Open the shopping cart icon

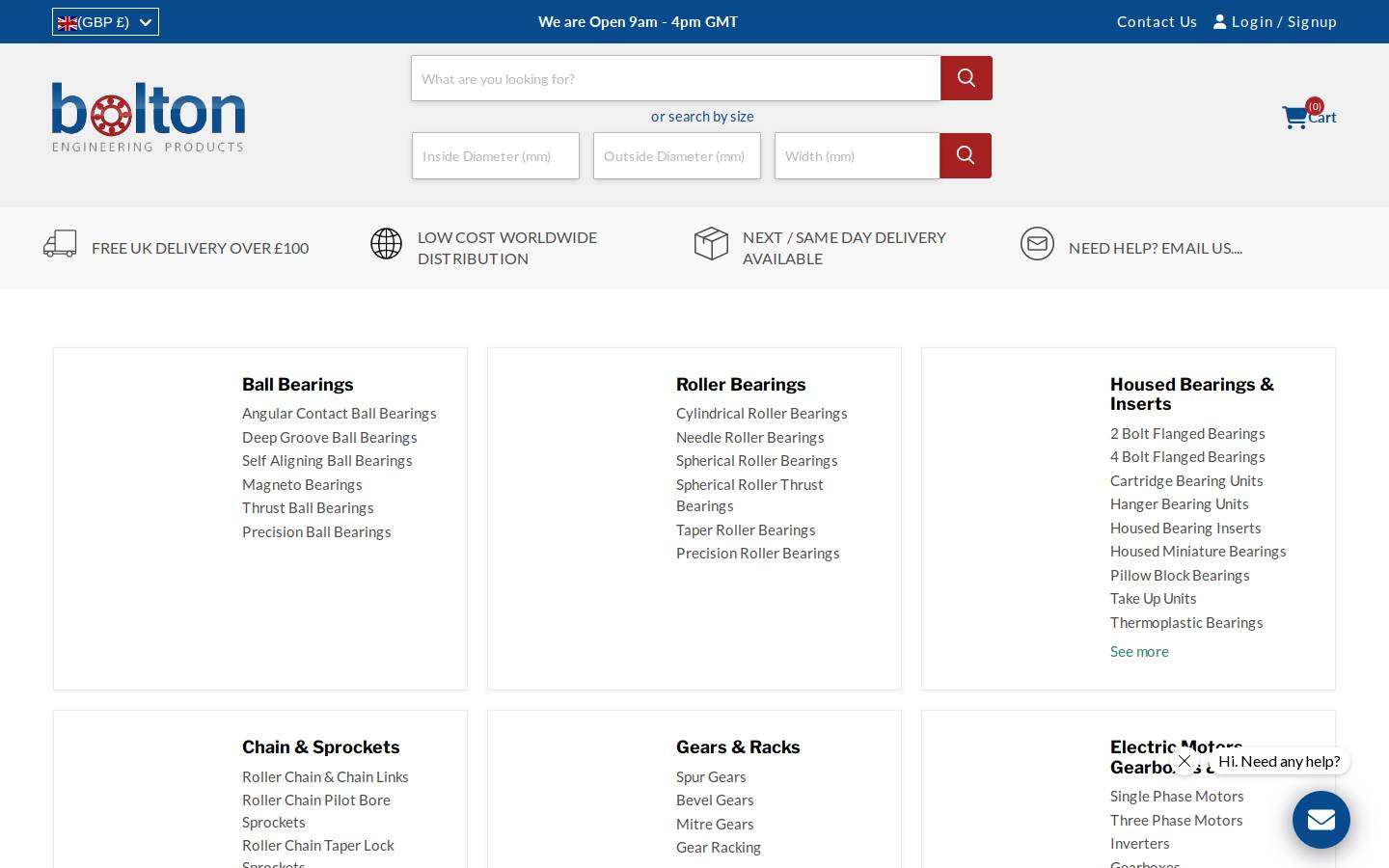1294,118
